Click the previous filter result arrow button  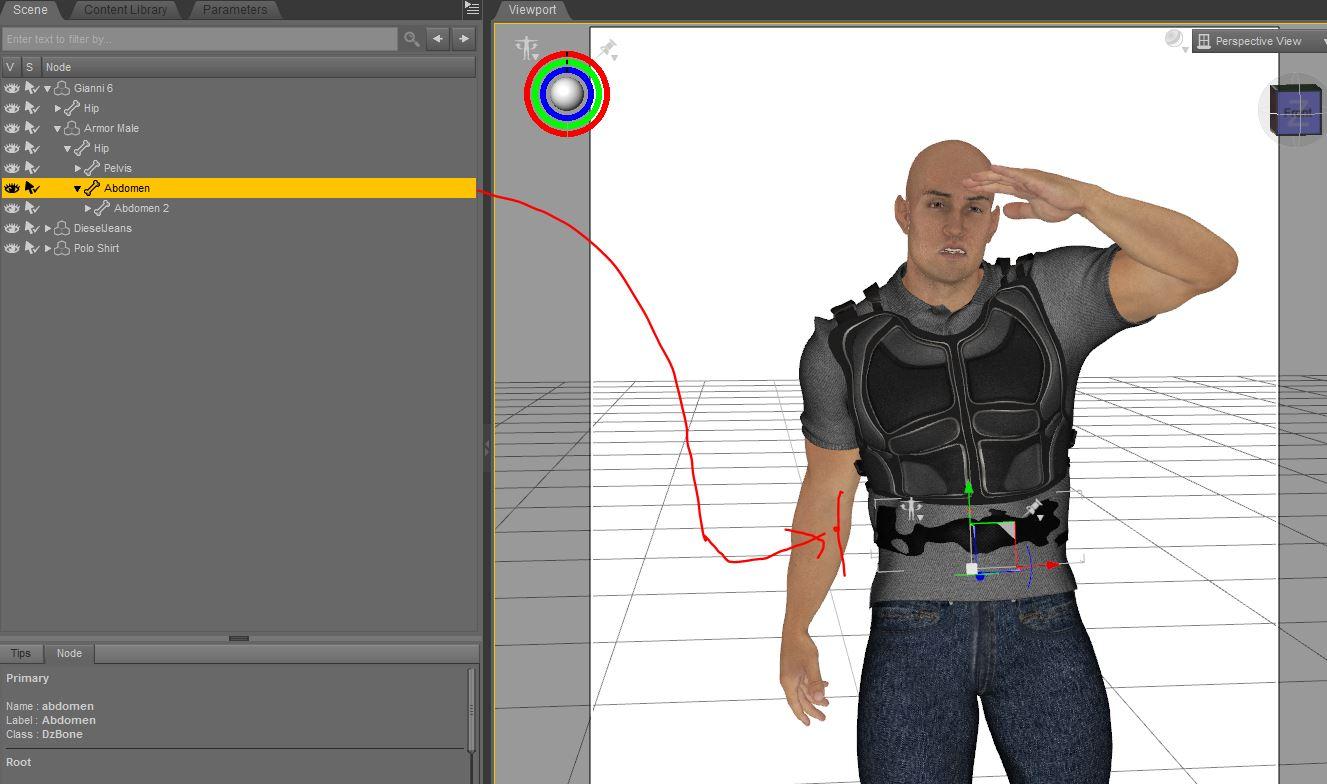click(438, 39)
